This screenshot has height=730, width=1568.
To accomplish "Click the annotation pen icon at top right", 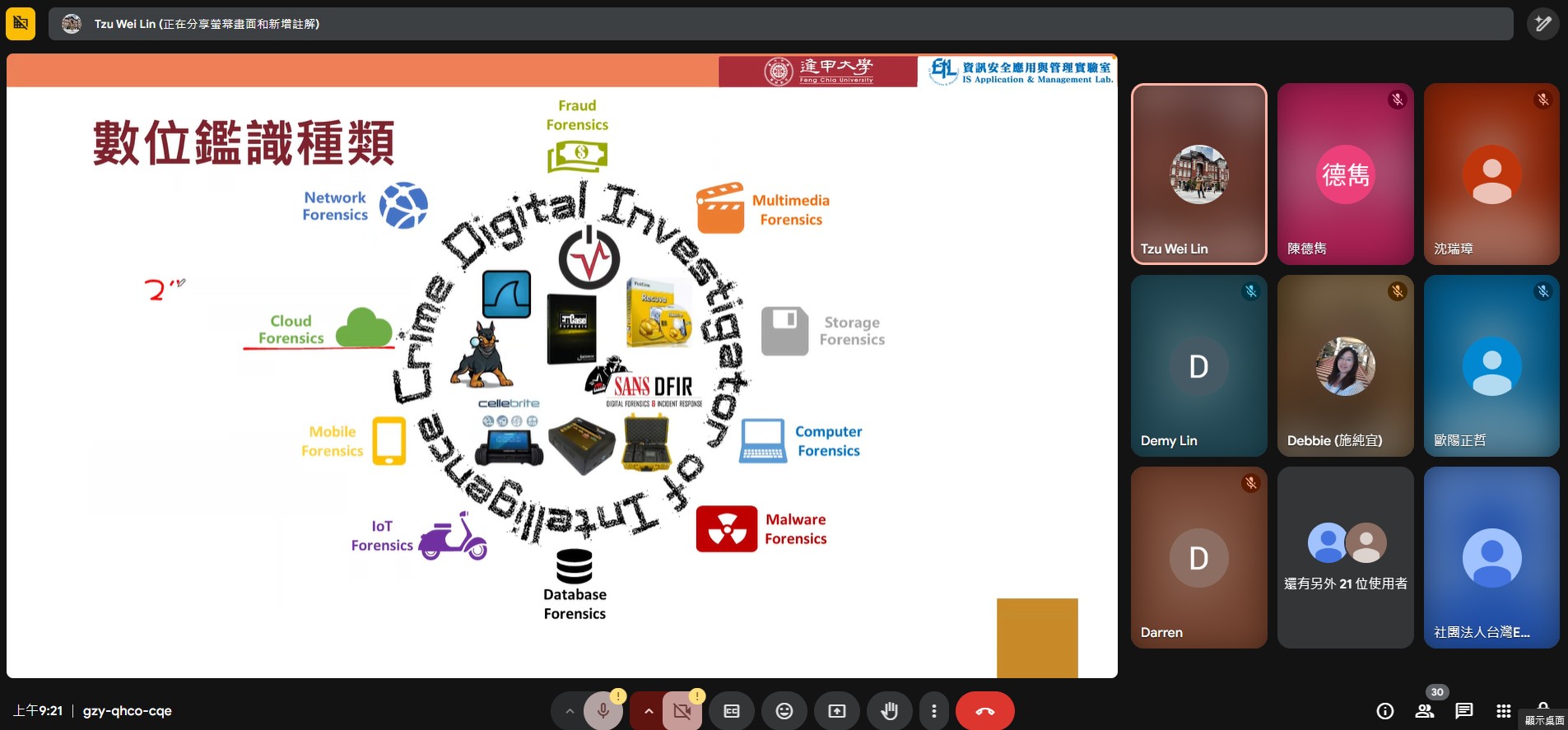I will (1543, 24).
